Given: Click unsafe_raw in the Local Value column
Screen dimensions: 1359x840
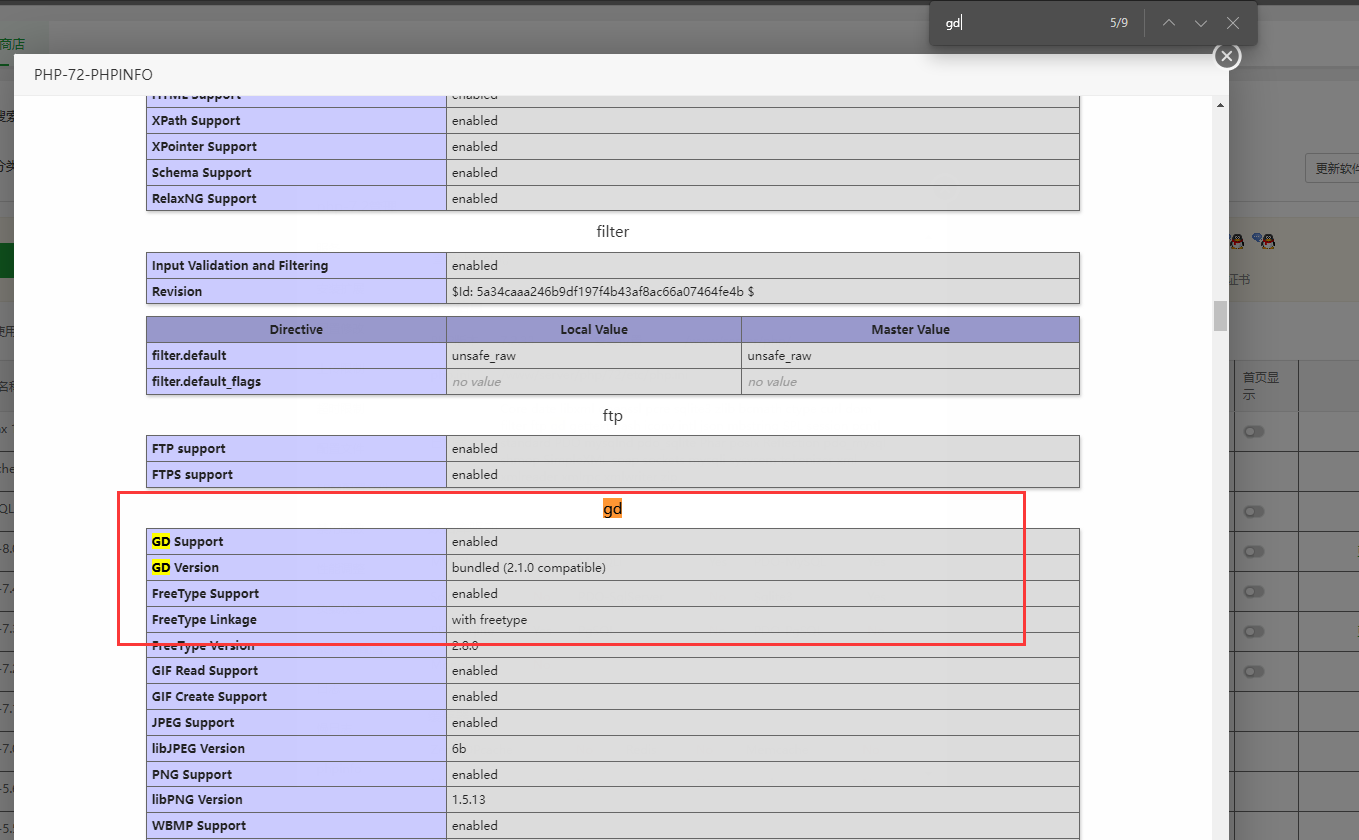Looking at the screenshot, I should pyautogui.click(x=484, y=355).
